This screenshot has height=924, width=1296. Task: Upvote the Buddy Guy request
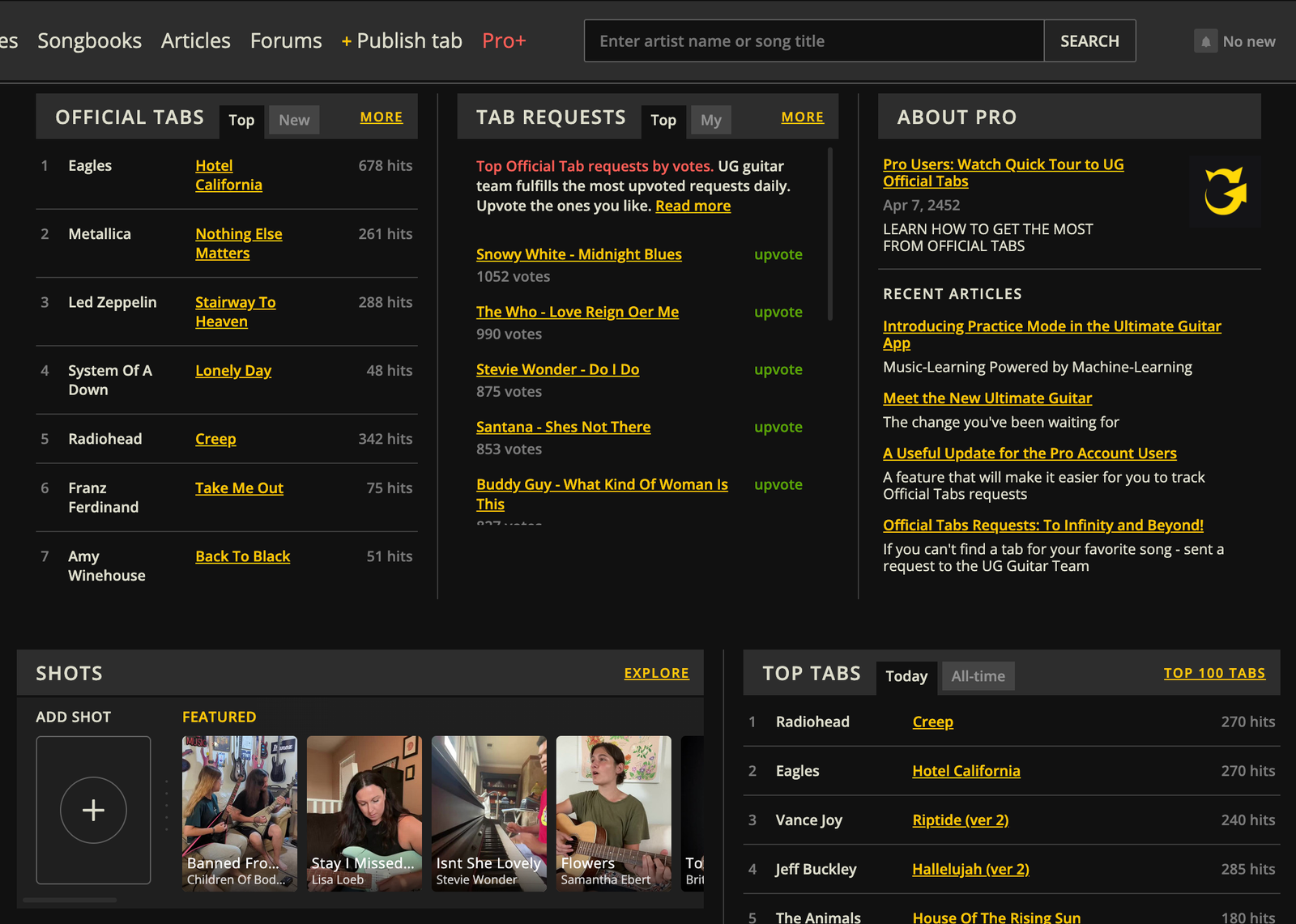tap(778, 484)
